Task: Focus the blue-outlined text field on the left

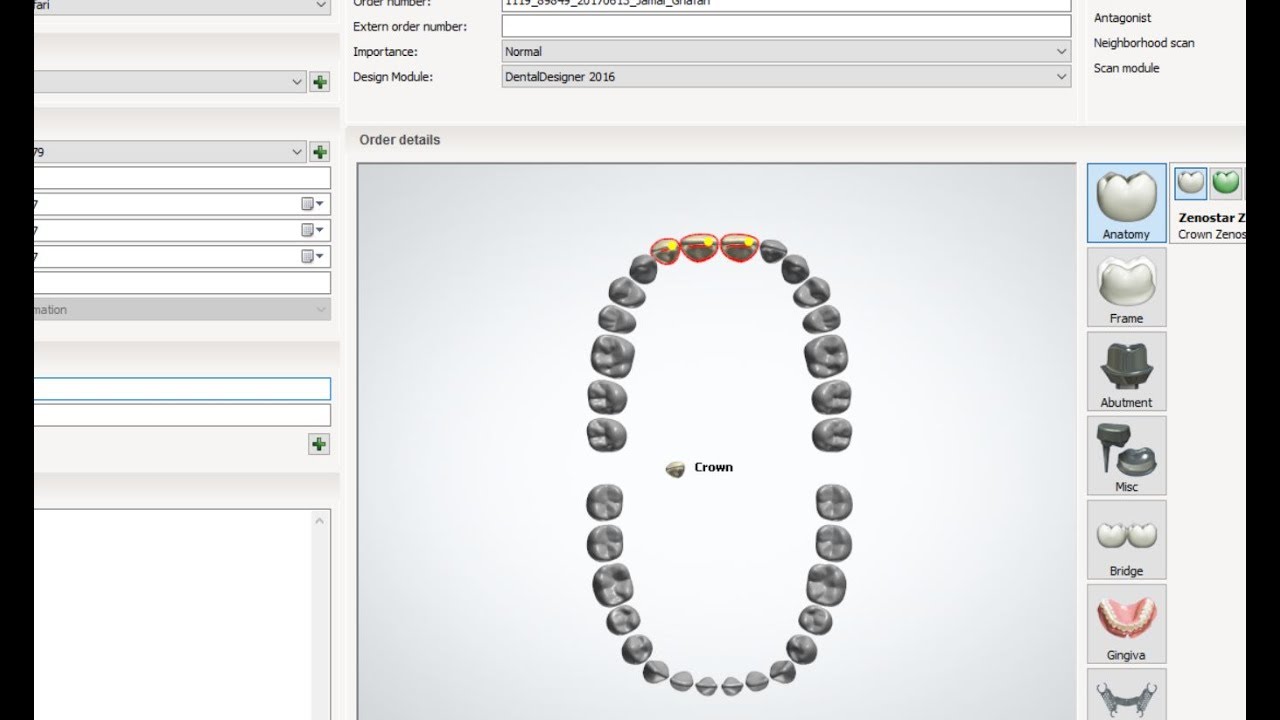Action: coord(182,389)
